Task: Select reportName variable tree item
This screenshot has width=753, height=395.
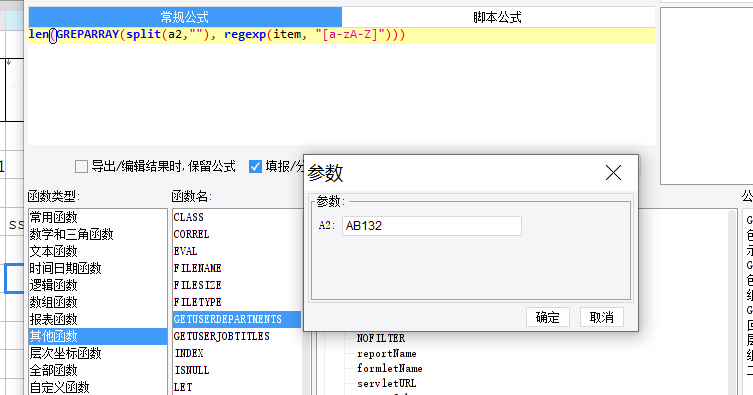Action: (387, 354)
